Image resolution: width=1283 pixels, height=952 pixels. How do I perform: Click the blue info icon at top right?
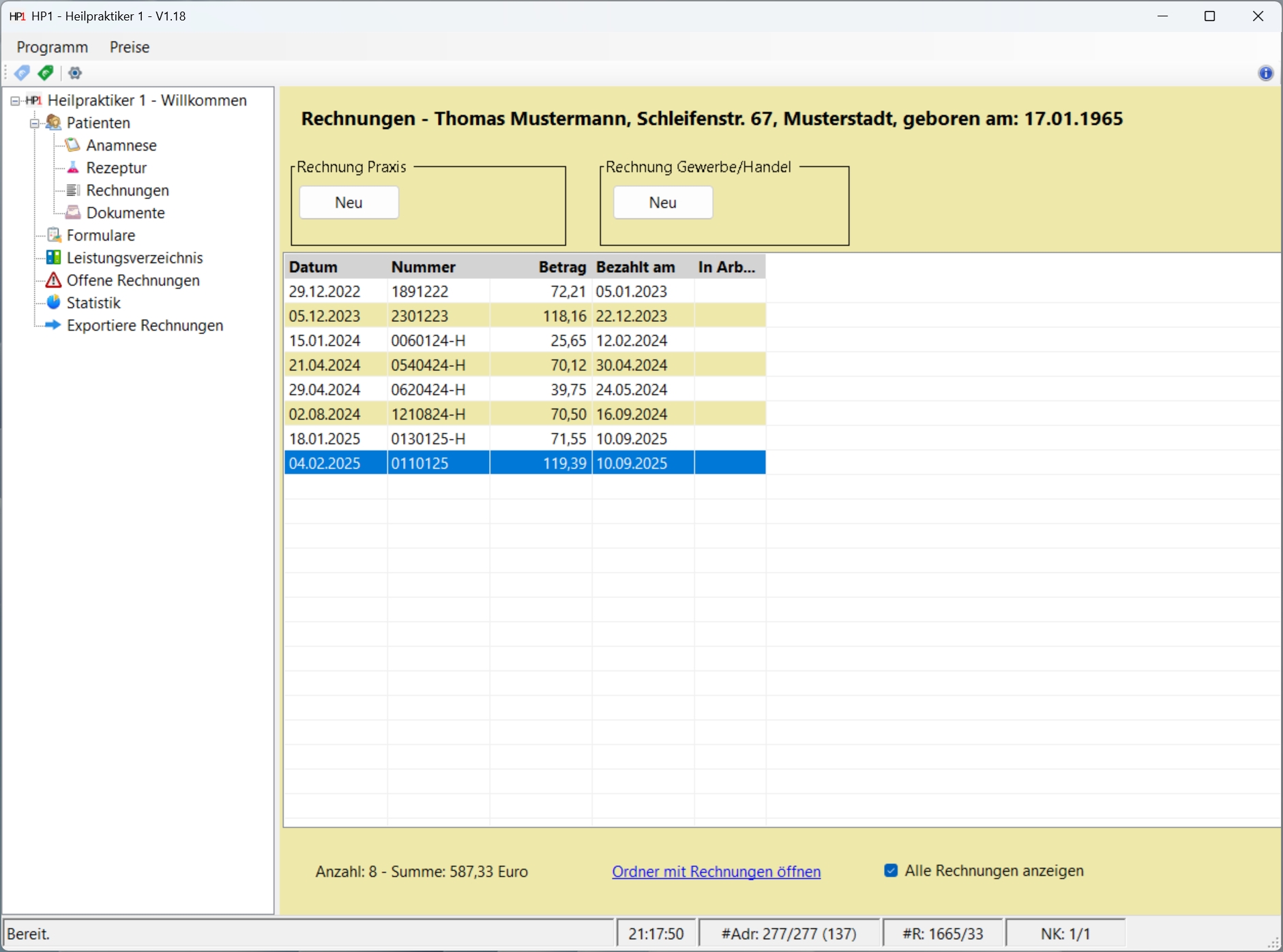[x=1265, y=73]
